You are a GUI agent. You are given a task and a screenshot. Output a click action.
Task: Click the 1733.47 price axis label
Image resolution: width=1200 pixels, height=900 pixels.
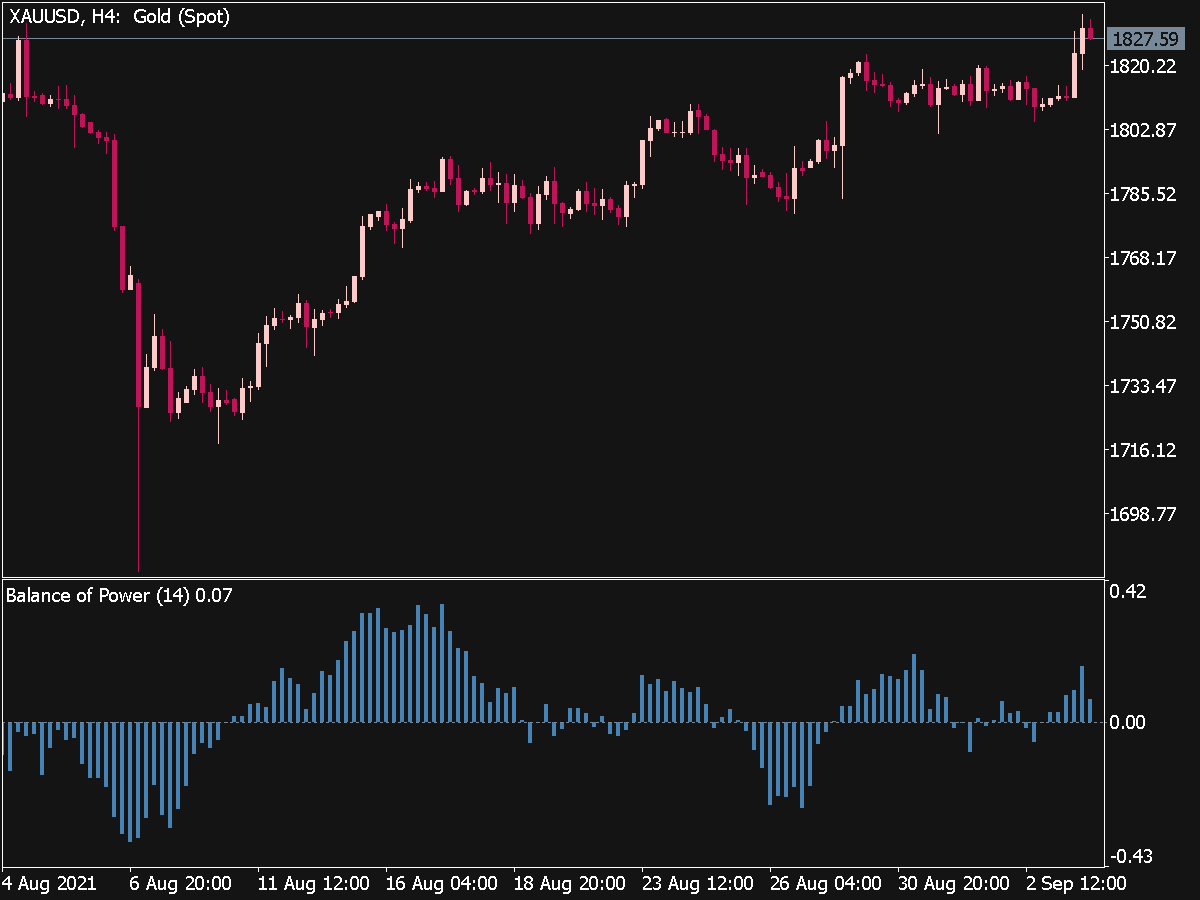(x=1143, y=386)
